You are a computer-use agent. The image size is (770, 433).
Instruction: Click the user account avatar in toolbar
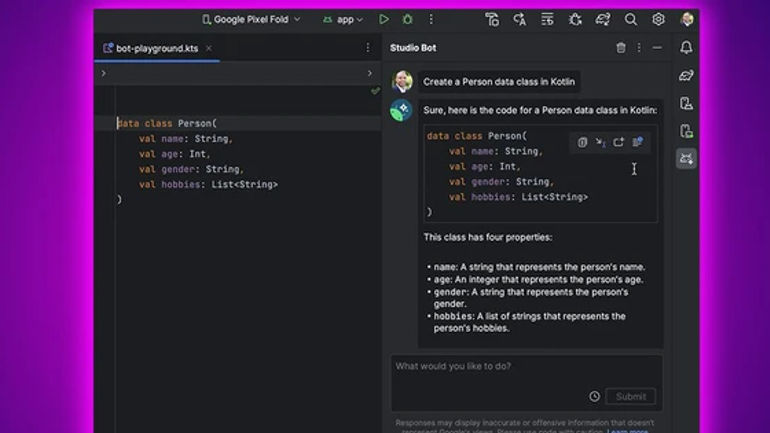pos(688,19)
